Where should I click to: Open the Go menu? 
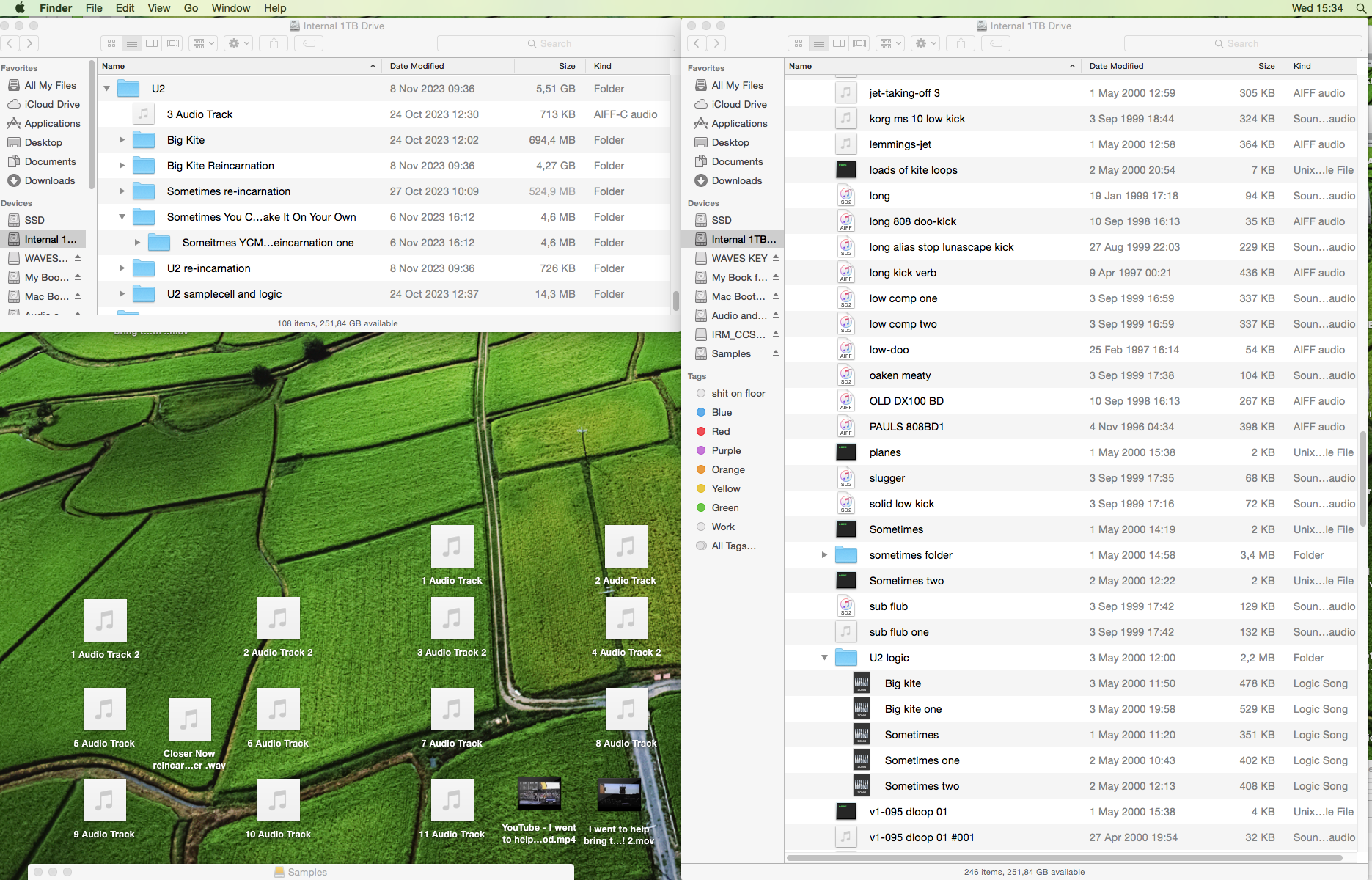coord(191,8)
